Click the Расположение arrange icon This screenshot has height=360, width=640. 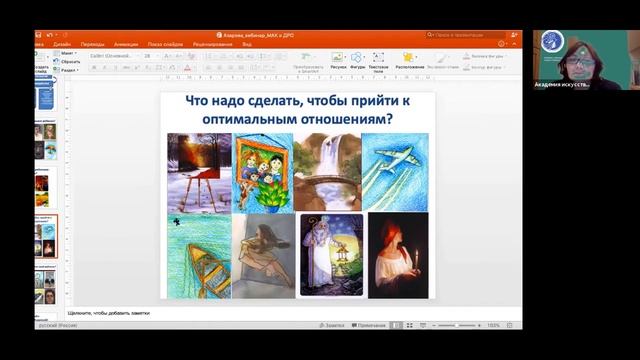tap(408, 57)
